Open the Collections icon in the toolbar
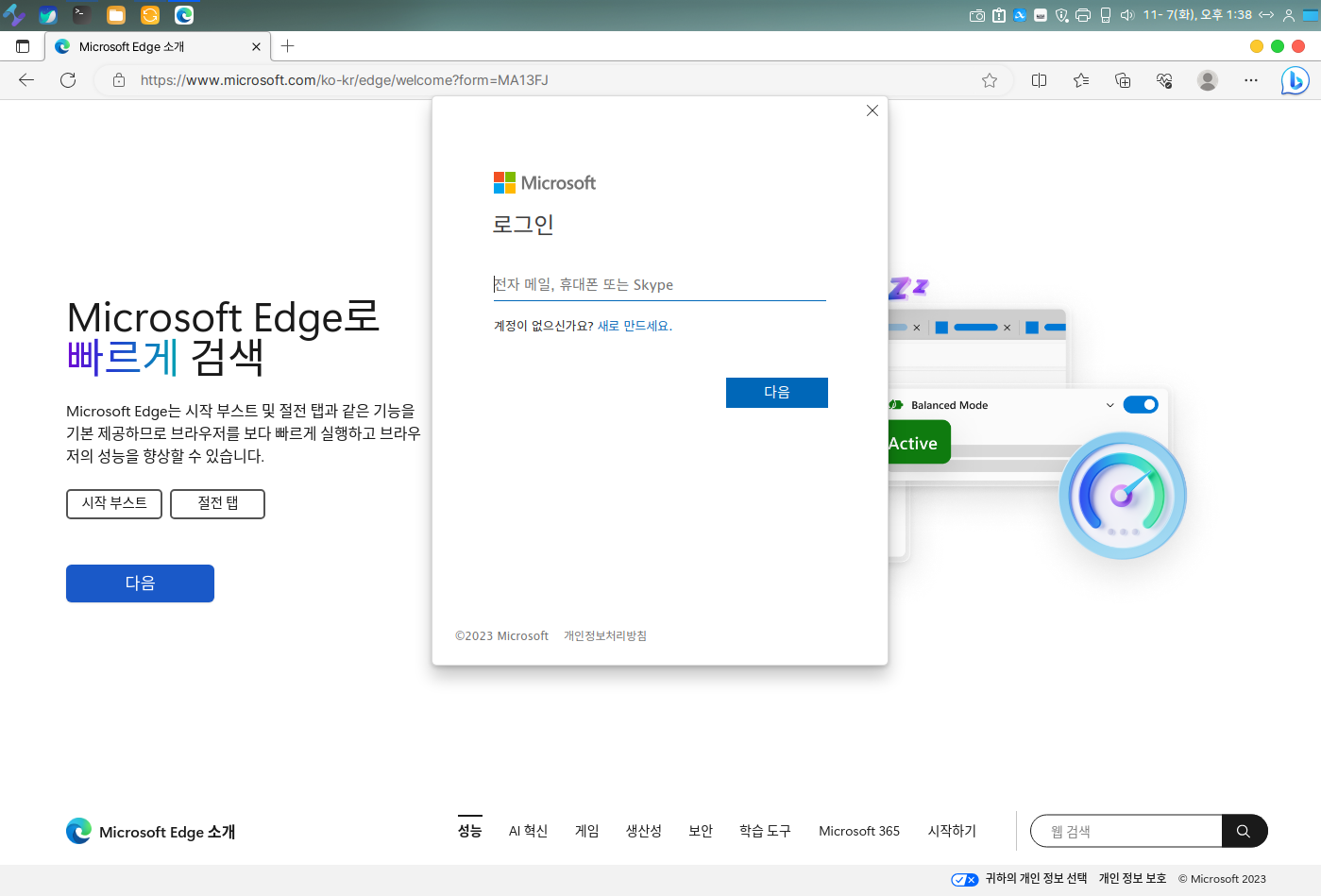This screenshot has width=1321, height=896. coord(1123,80)
